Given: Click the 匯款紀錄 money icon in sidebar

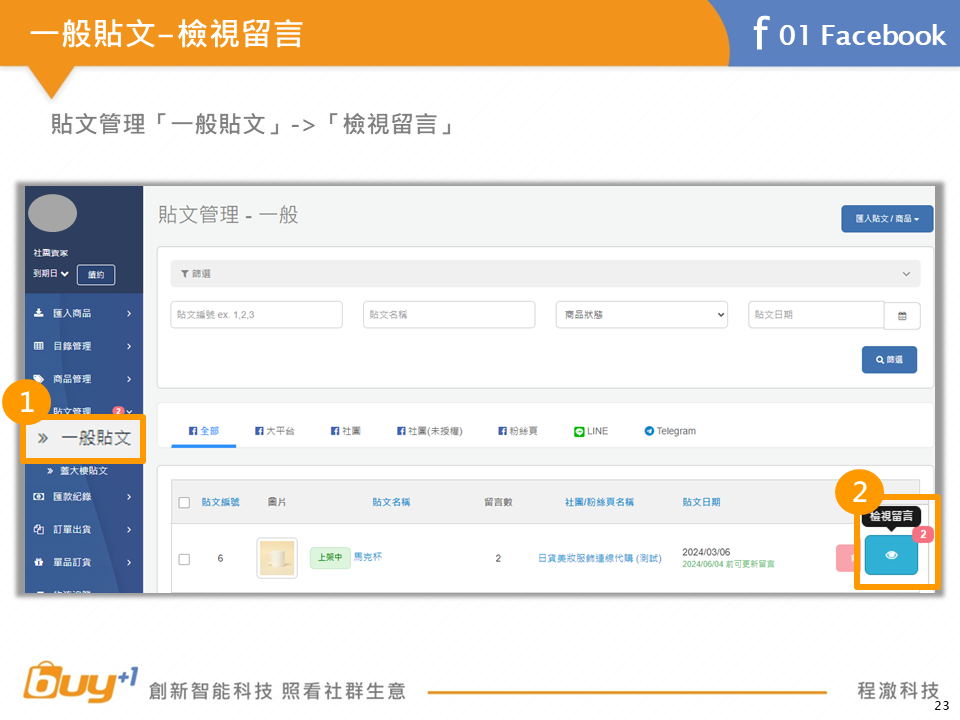Looking at the screenshot, I should coord(39,496).
